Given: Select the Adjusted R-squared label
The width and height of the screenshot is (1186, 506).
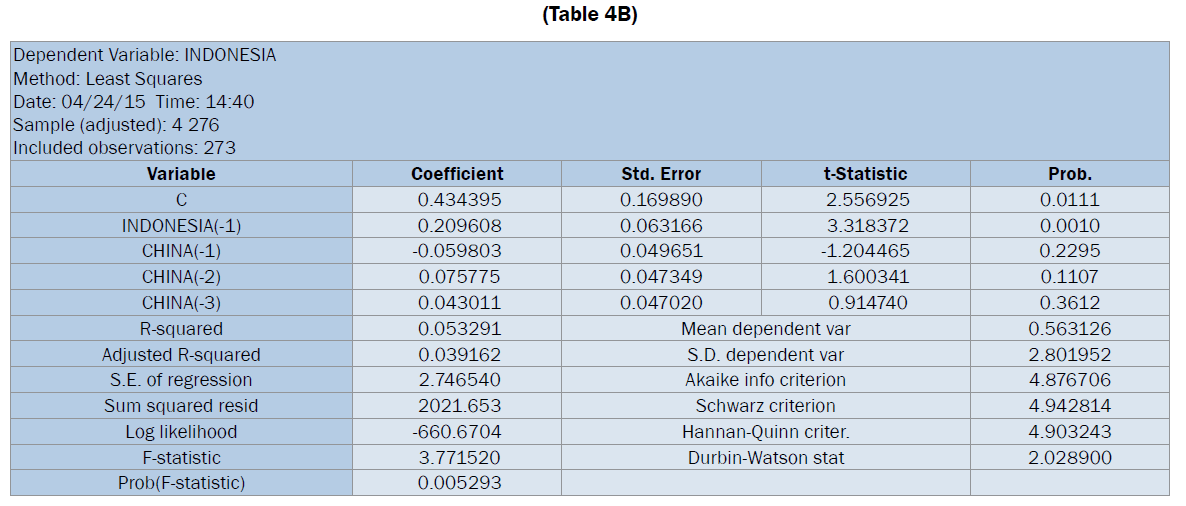Looking at the screenshot, I should tap(181, 355).
